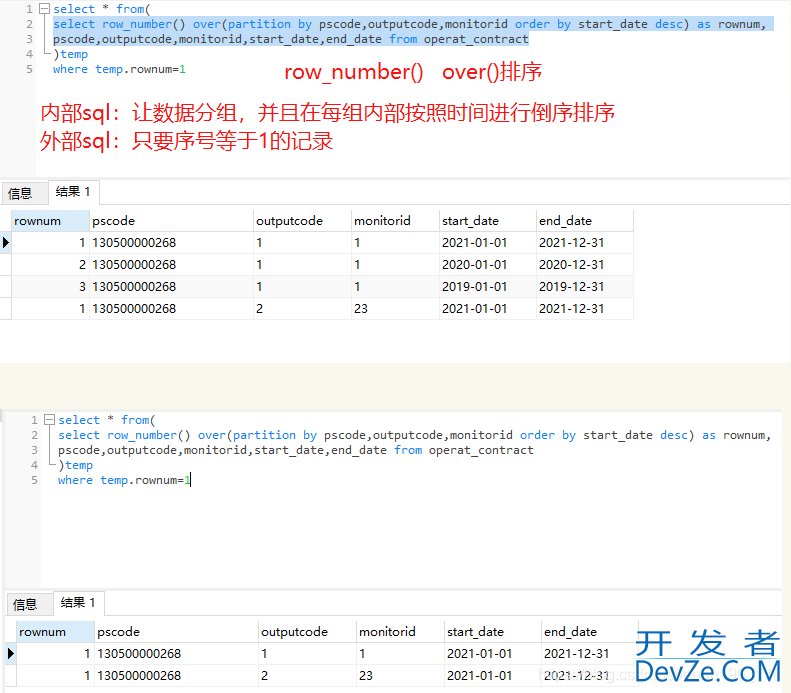Place cursor on line 1 in upper editor

(102, 9)
